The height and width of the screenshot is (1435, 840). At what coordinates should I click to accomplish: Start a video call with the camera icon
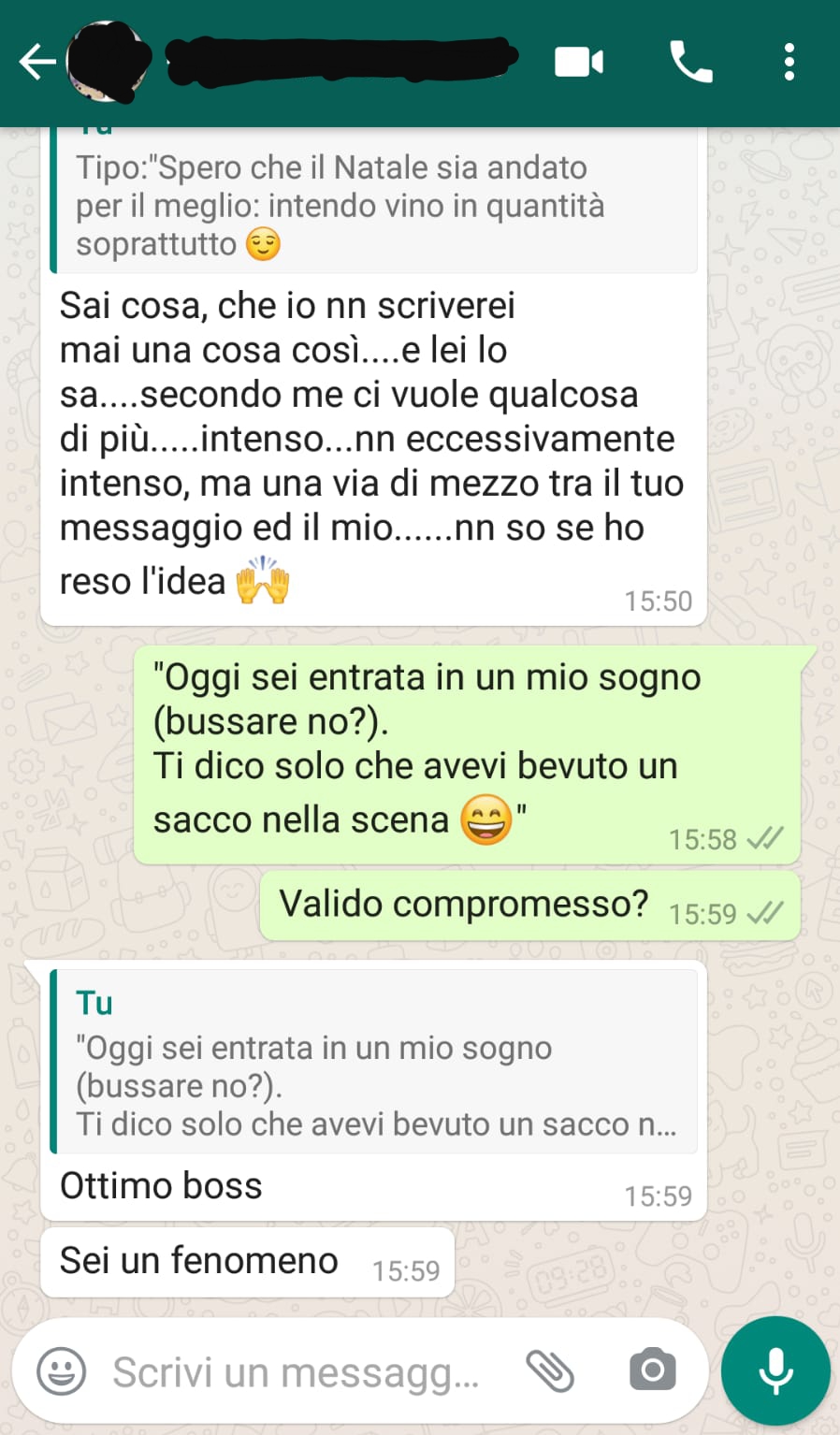point(579,63)
